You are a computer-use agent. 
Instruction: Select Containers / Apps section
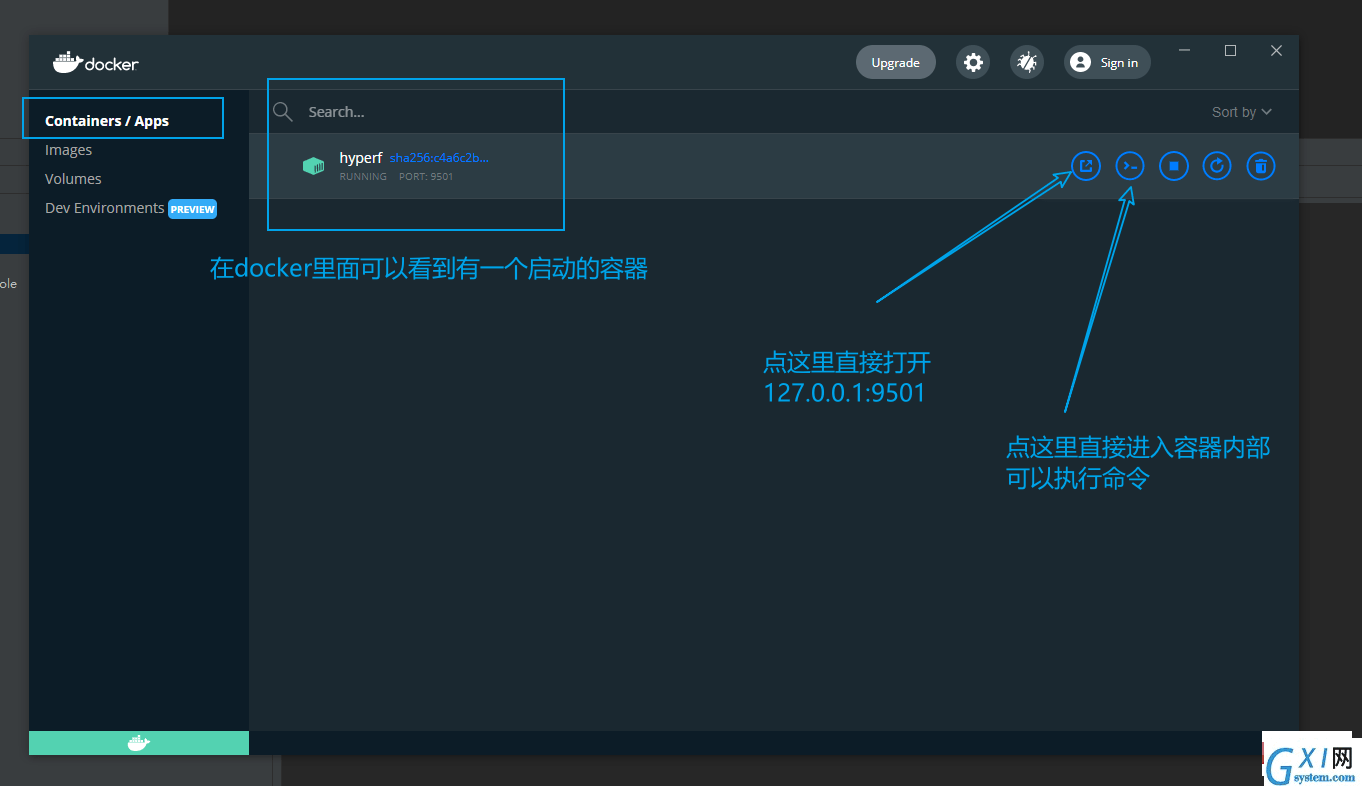(x=107, y=121)
